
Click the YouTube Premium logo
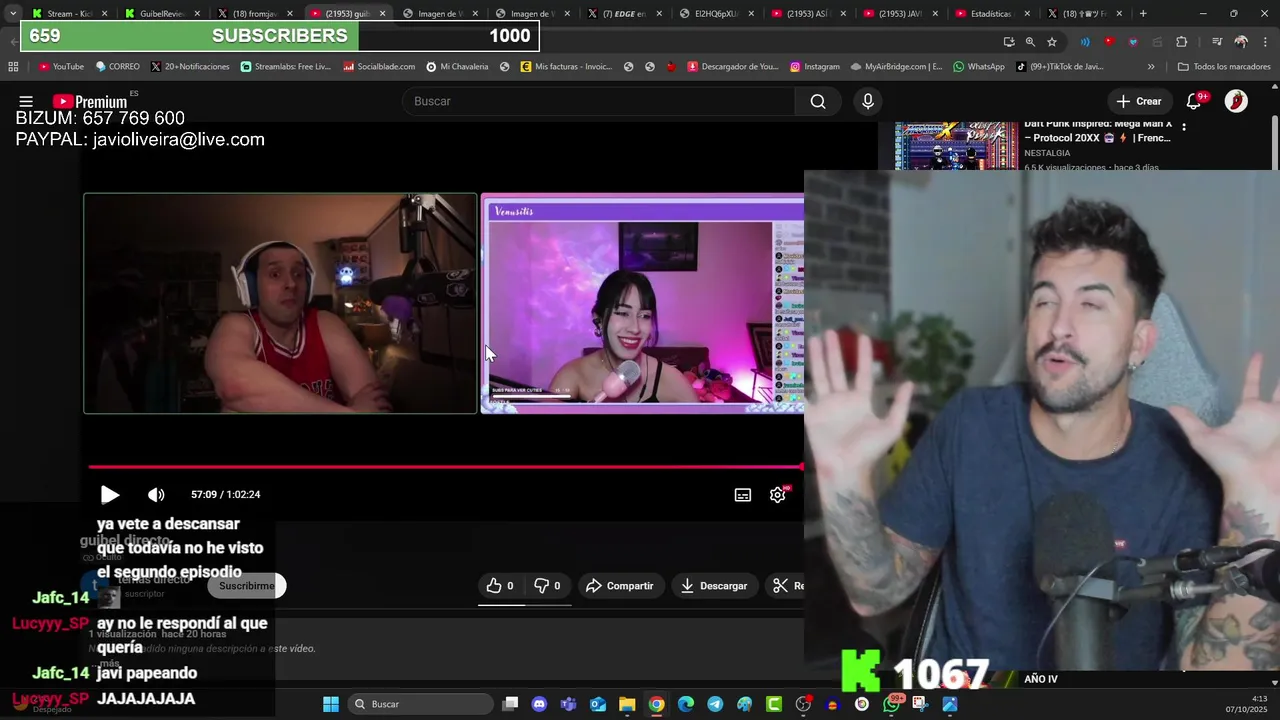(90, 101)
